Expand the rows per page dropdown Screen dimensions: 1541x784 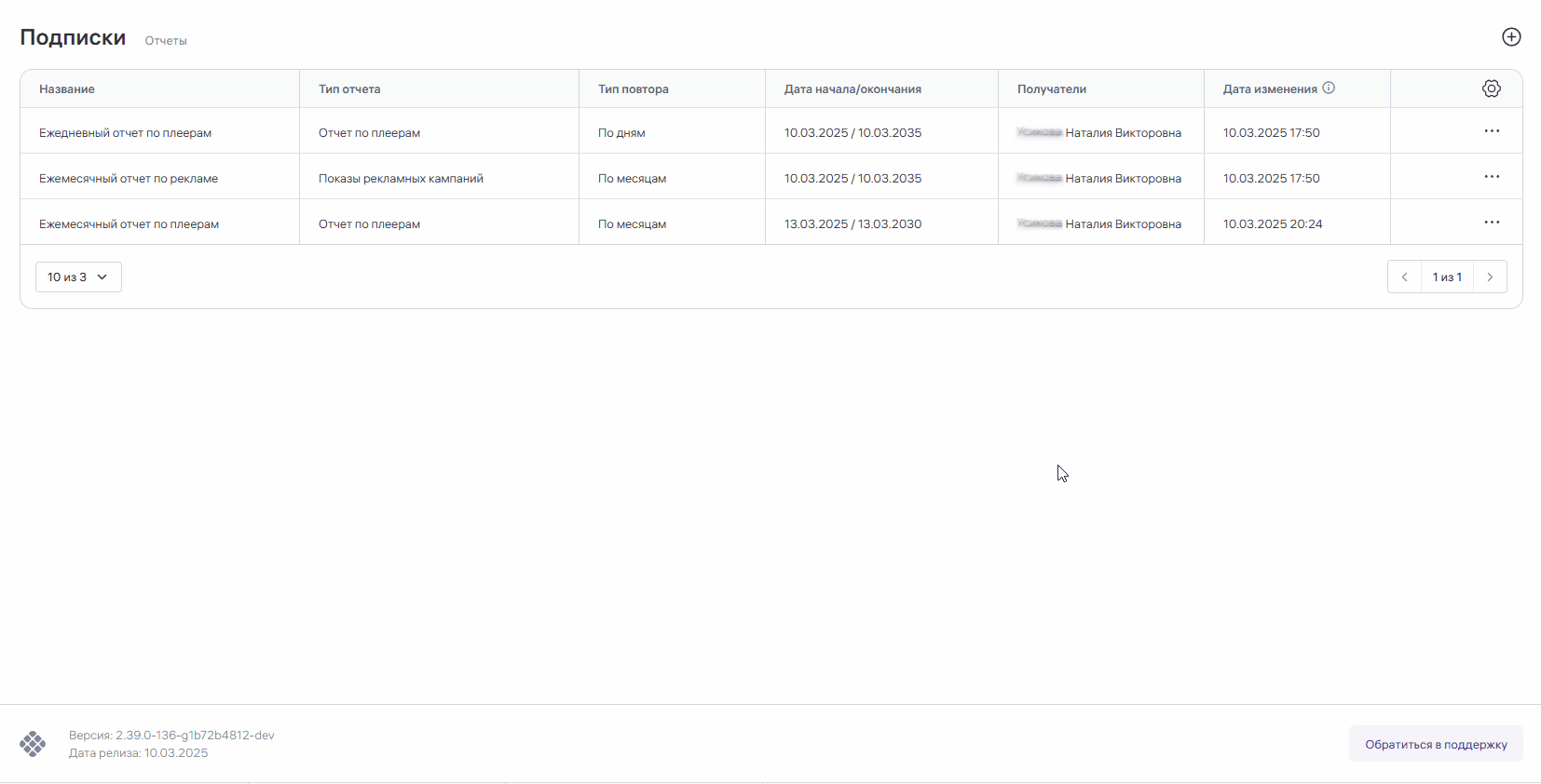[78, 277]
